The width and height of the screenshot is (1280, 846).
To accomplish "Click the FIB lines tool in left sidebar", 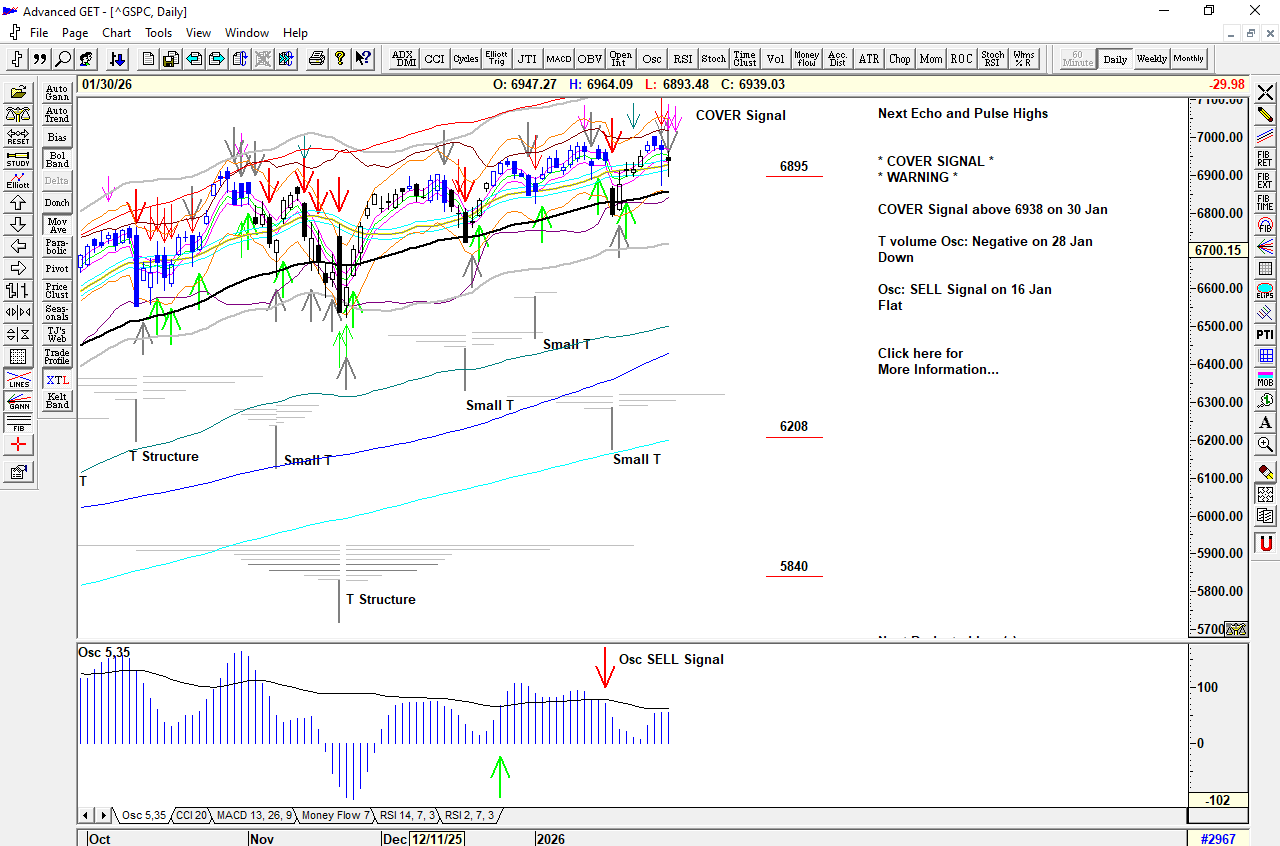I will tap(18, 423).
